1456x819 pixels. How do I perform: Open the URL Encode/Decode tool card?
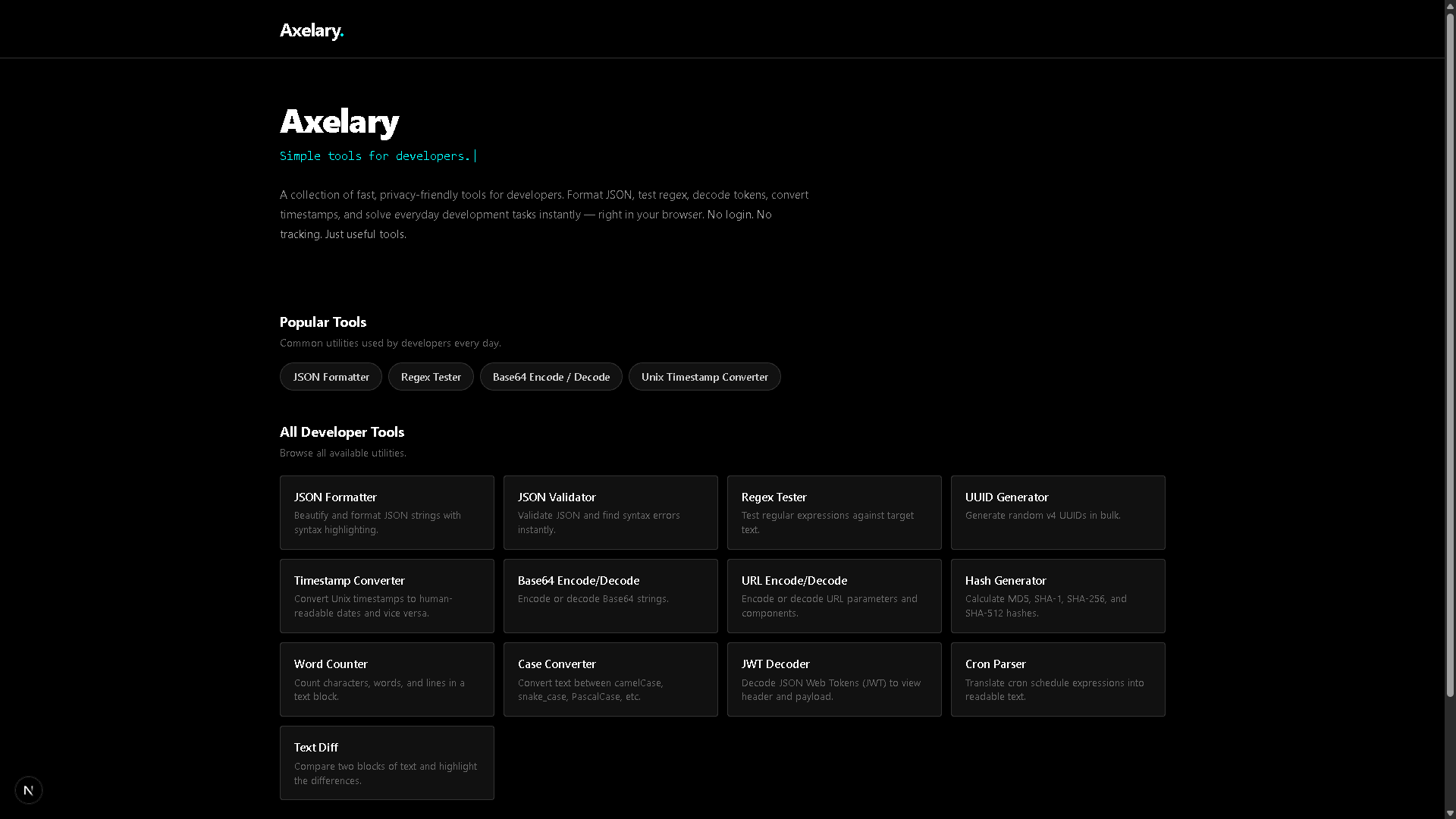pos(834,595)
